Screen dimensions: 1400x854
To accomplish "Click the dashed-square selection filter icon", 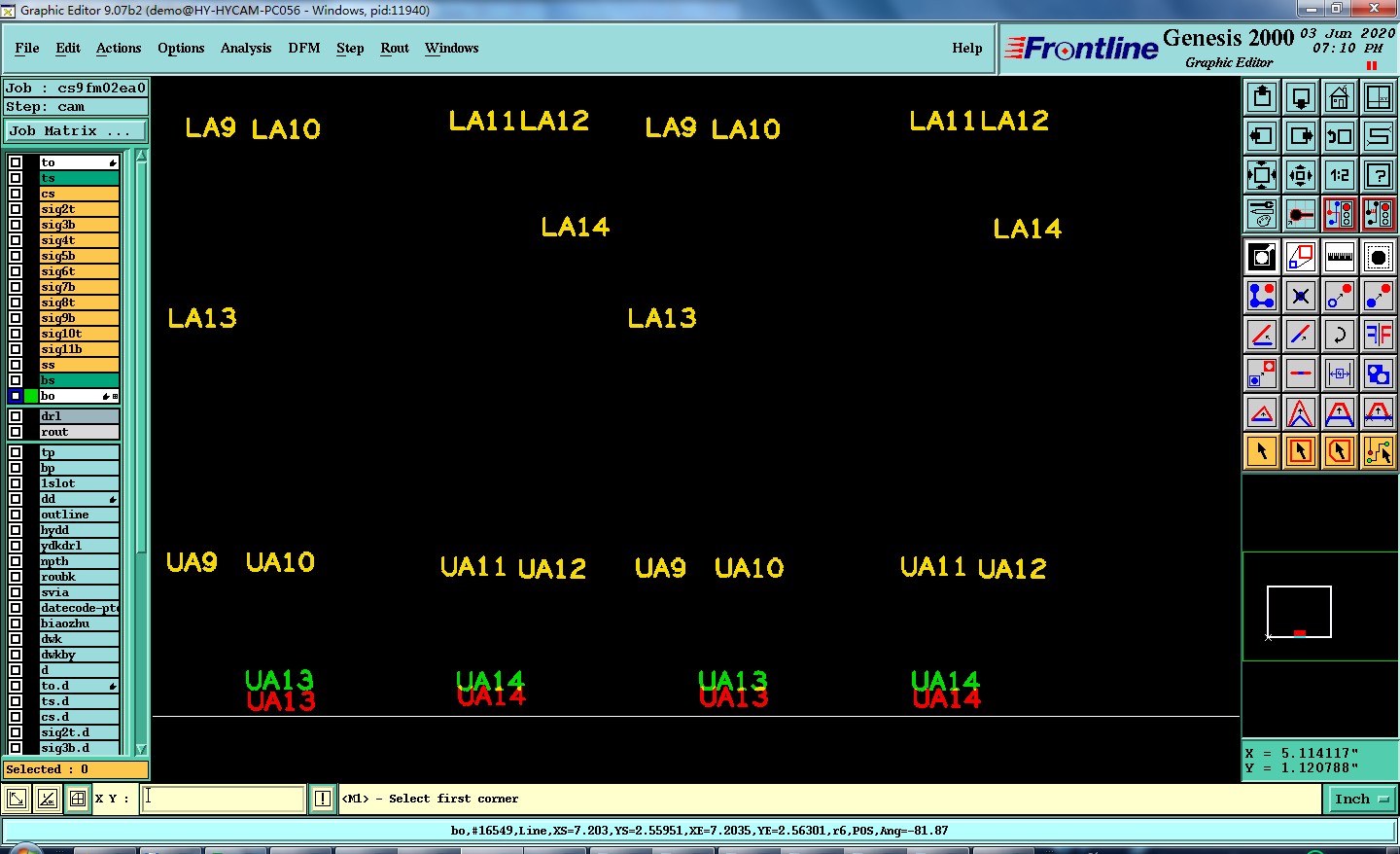I will point(1379,257).
